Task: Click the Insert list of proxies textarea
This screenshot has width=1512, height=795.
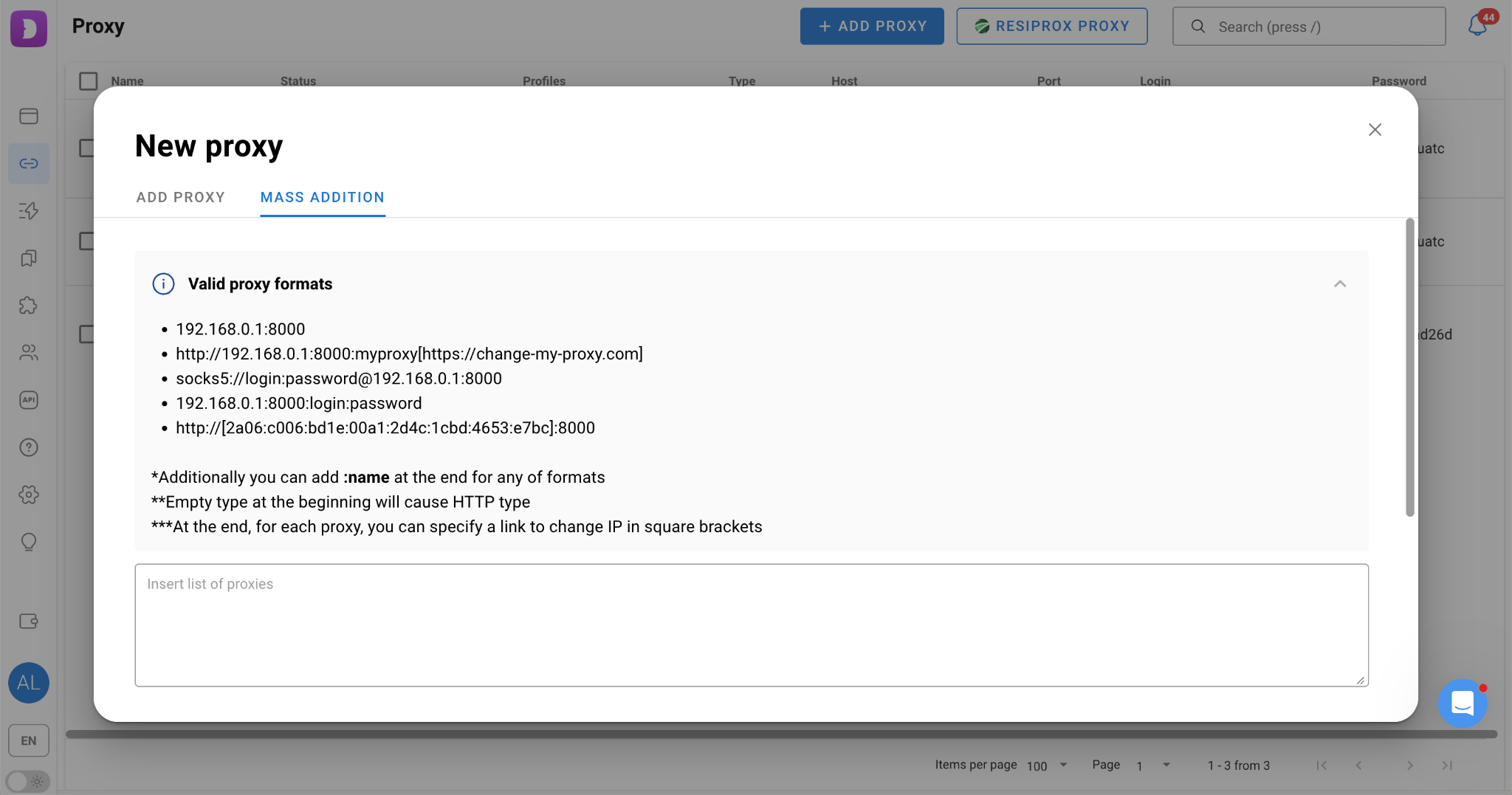Action: click(x=752, y=625)
